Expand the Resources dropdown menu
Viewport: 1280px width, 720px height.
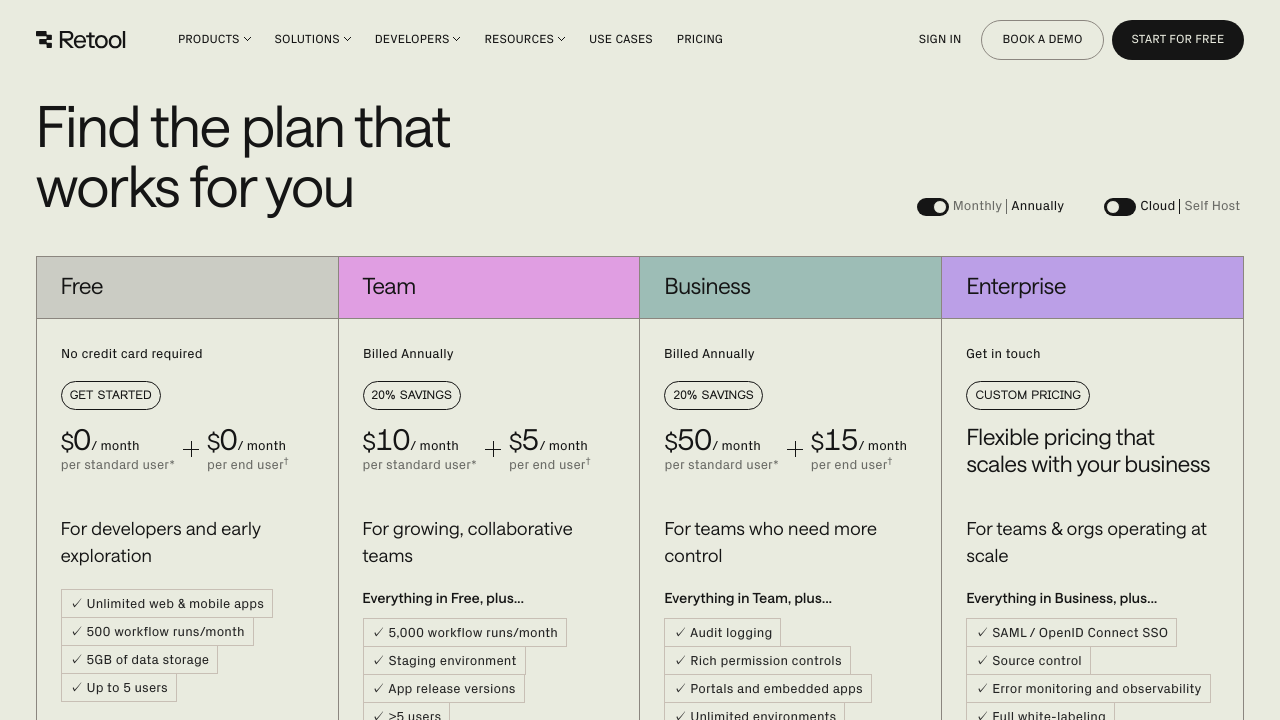(524, 39)
